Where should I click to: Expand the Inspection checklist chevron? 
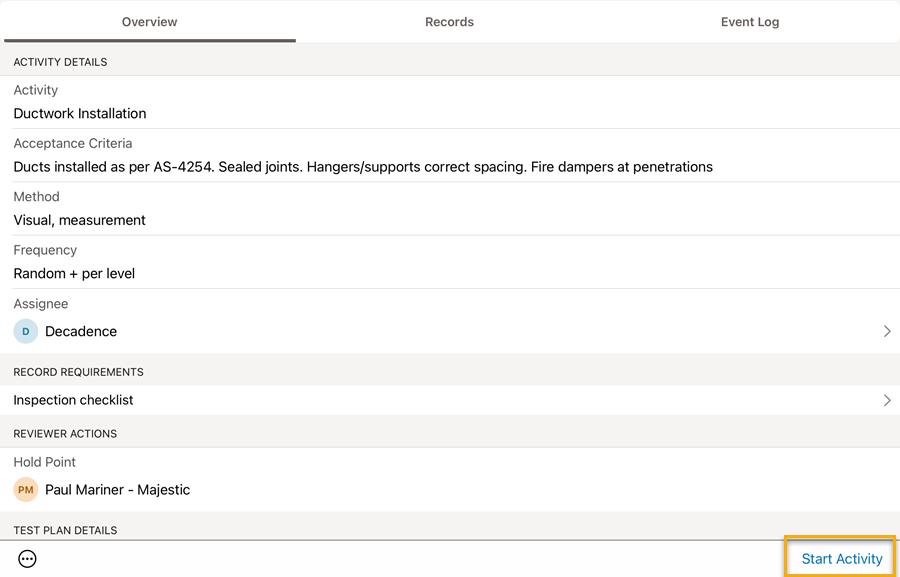pyautogui.click(x=887, y=400)
